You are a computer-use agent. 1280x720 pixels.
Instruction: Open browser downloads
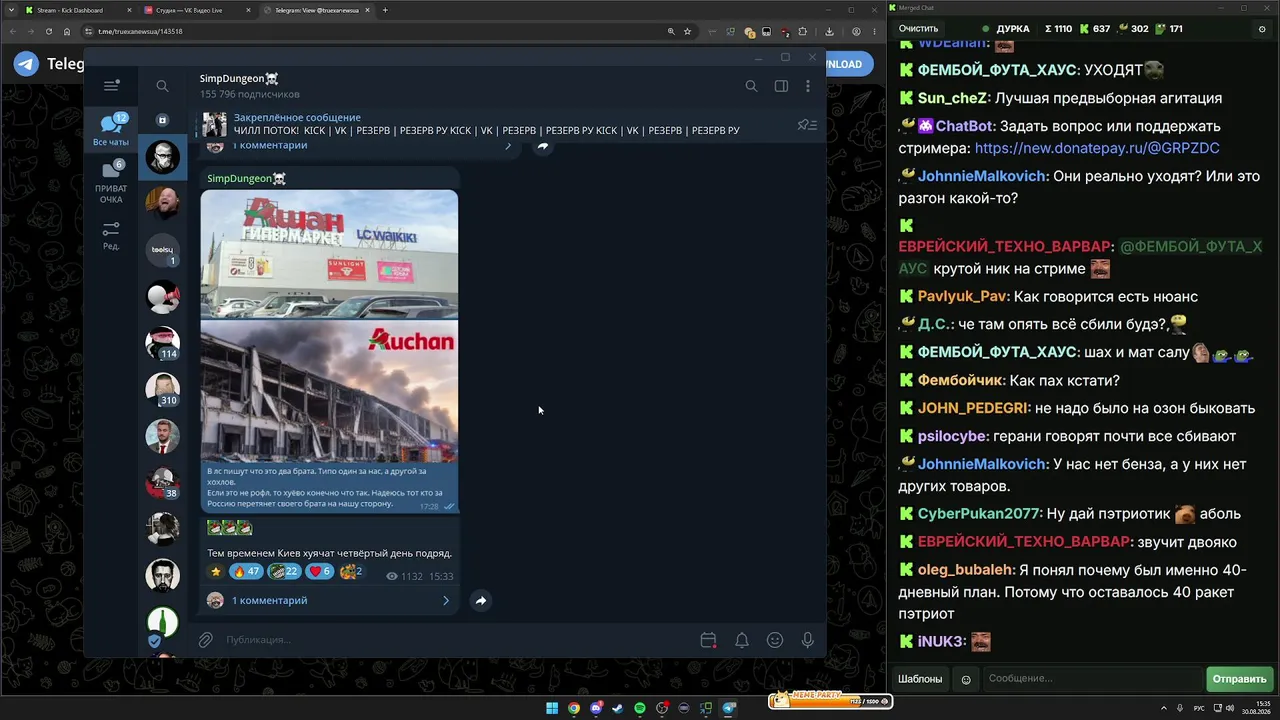click(x=829, y=31)
